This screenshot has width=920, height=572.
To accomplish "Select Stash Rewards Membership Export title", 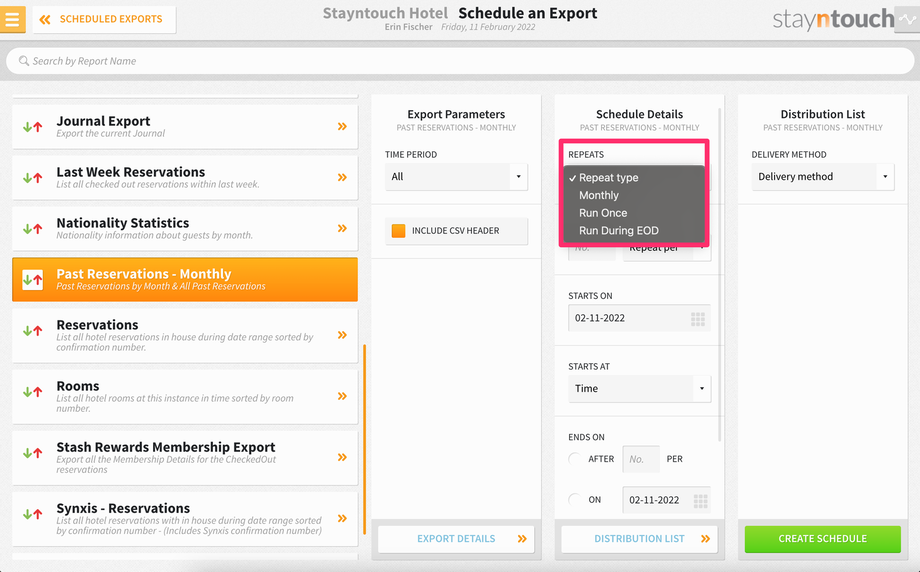I will coord(166,447).
